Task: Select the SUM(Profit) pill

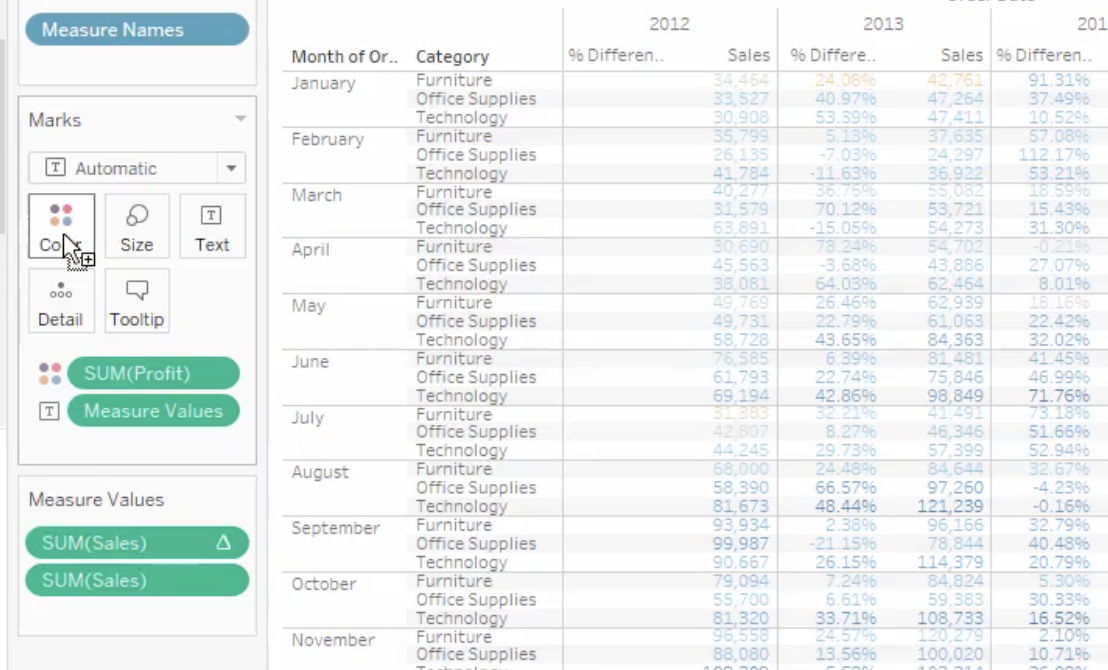Action: click(x=153, y=373)
